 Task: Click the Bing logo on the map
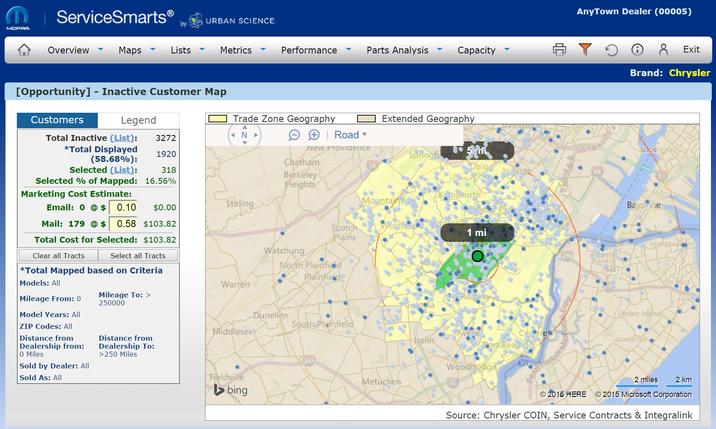[231, 390]
